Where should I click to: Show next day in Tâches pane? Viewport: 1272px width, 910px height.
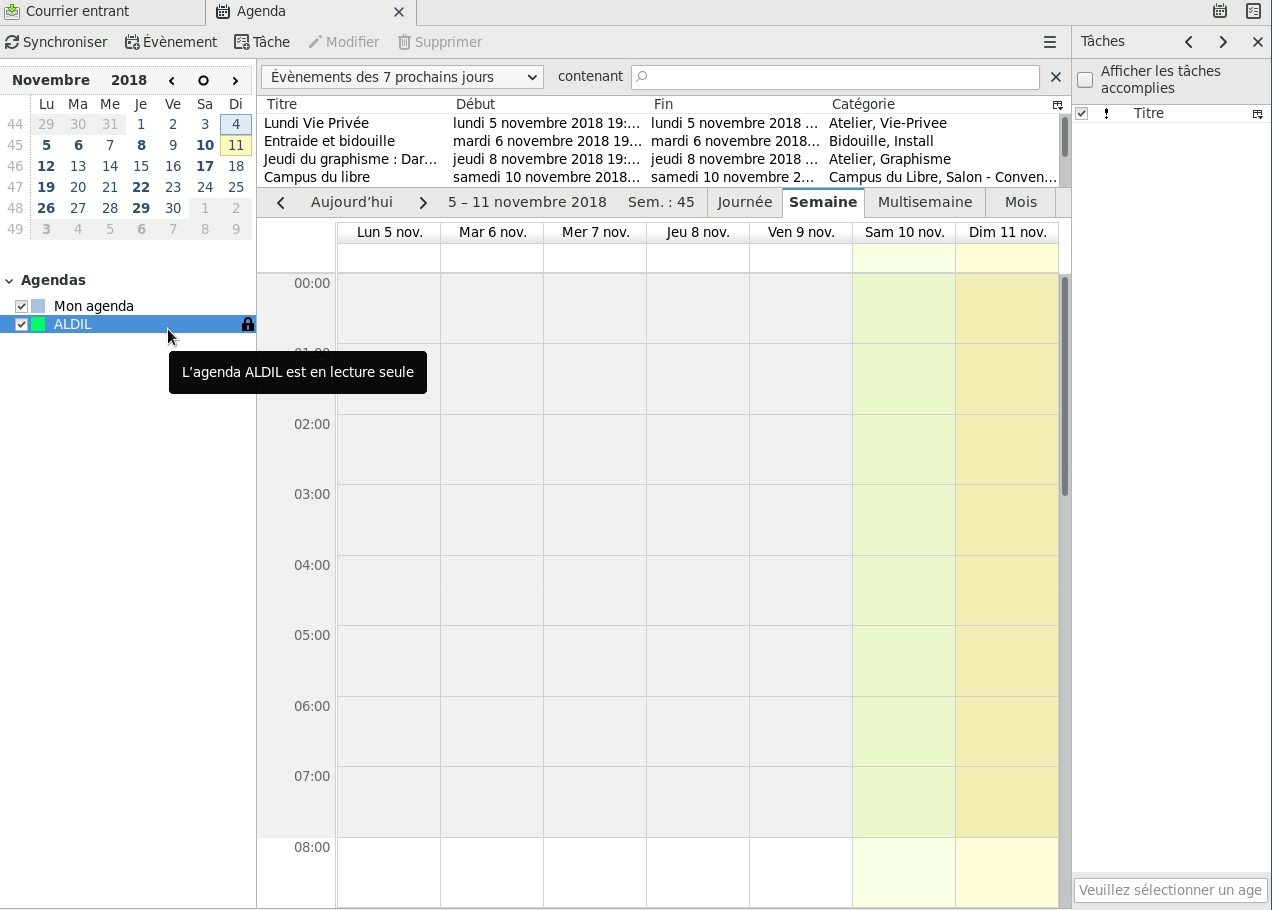1223,42
